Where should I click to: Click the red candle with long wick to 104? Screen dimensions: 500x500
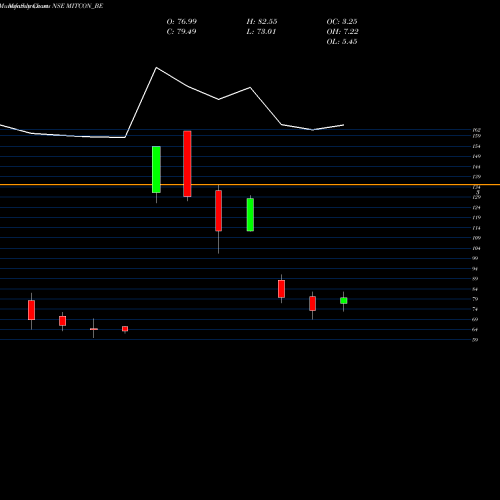[219, 211]
